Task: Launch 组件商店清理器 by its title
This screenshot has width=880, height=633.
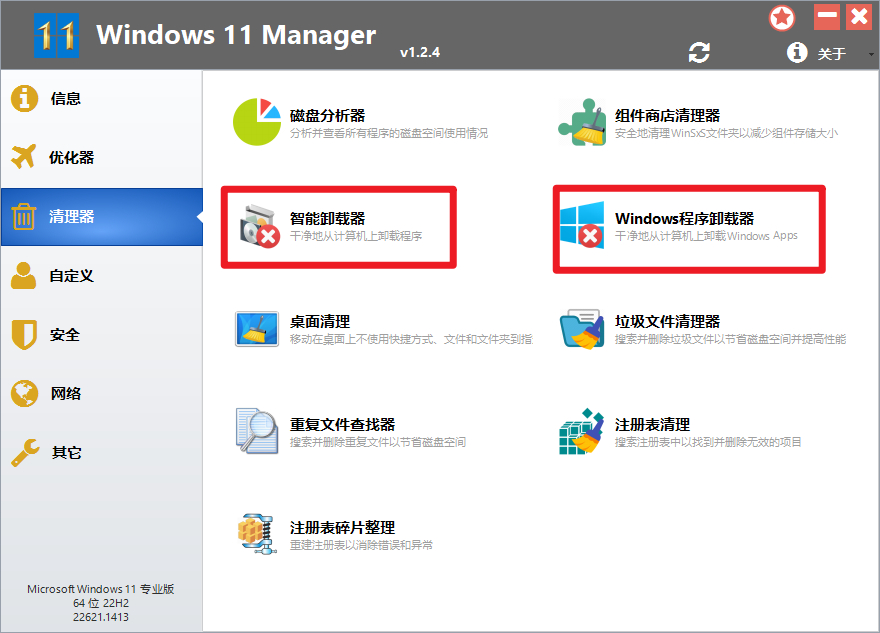Action: coord(667,116)
